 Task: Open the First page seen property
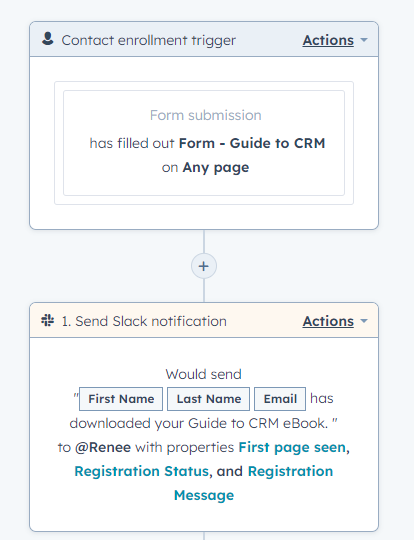[292, 447]
